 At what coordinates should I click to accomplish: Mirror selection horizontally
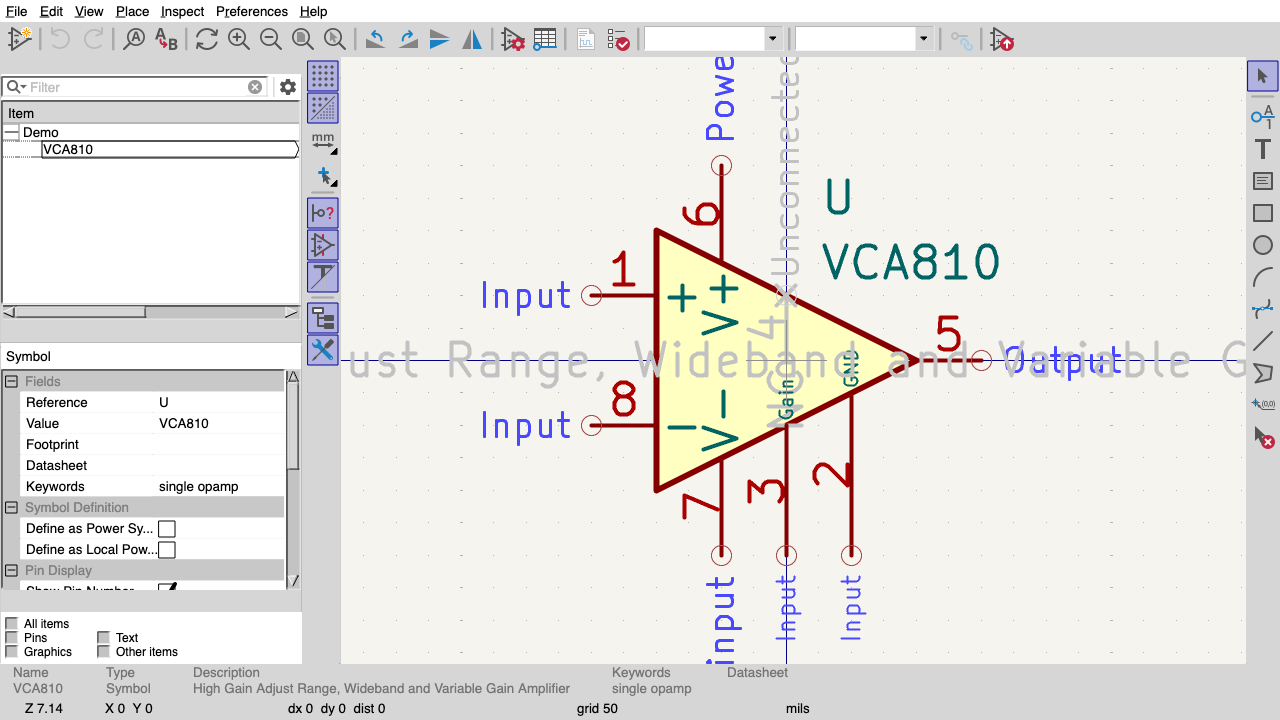472,39
